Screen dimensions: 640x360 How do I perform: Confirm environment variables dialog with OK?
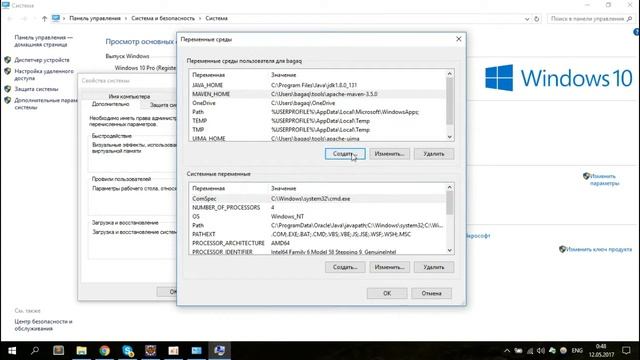(x=387, y=293)
